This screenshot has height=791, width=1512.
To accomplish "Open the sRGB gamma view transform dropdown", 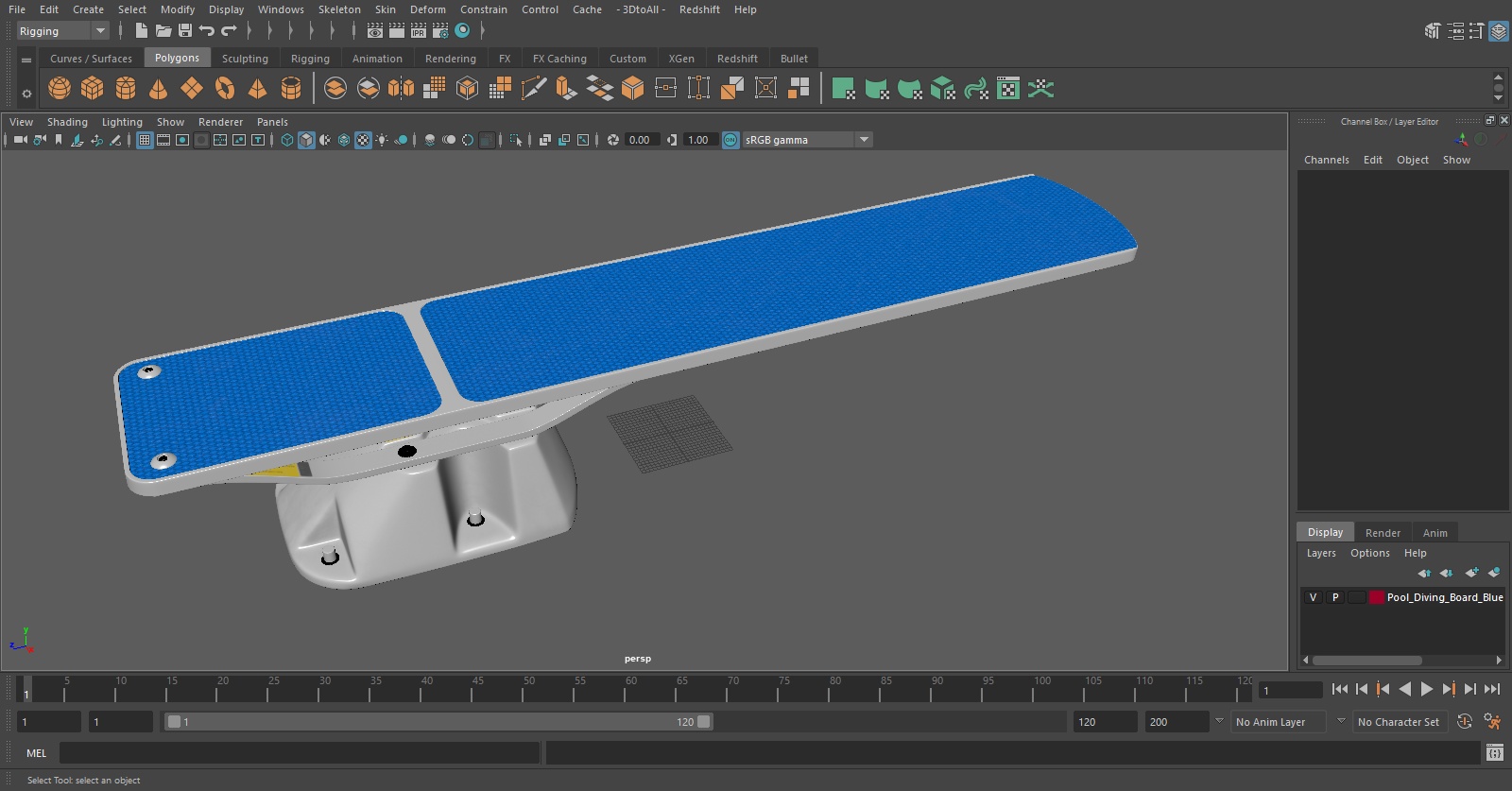I will pyautogui.click(x=807, y=140).
